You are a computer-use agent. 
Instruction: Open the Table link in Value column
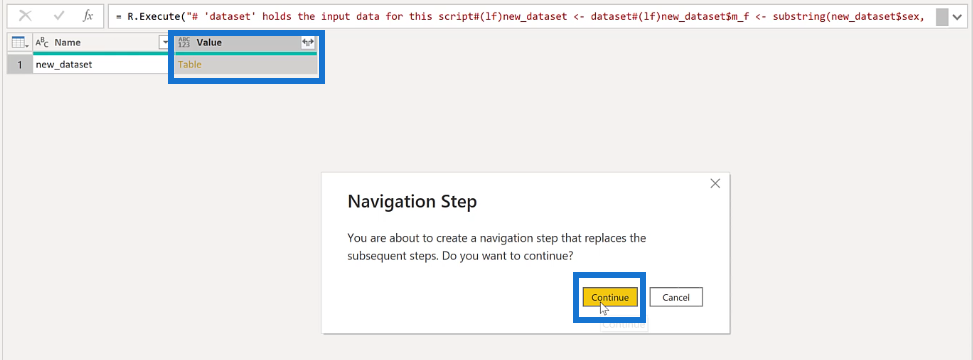[x=189, y=65]
